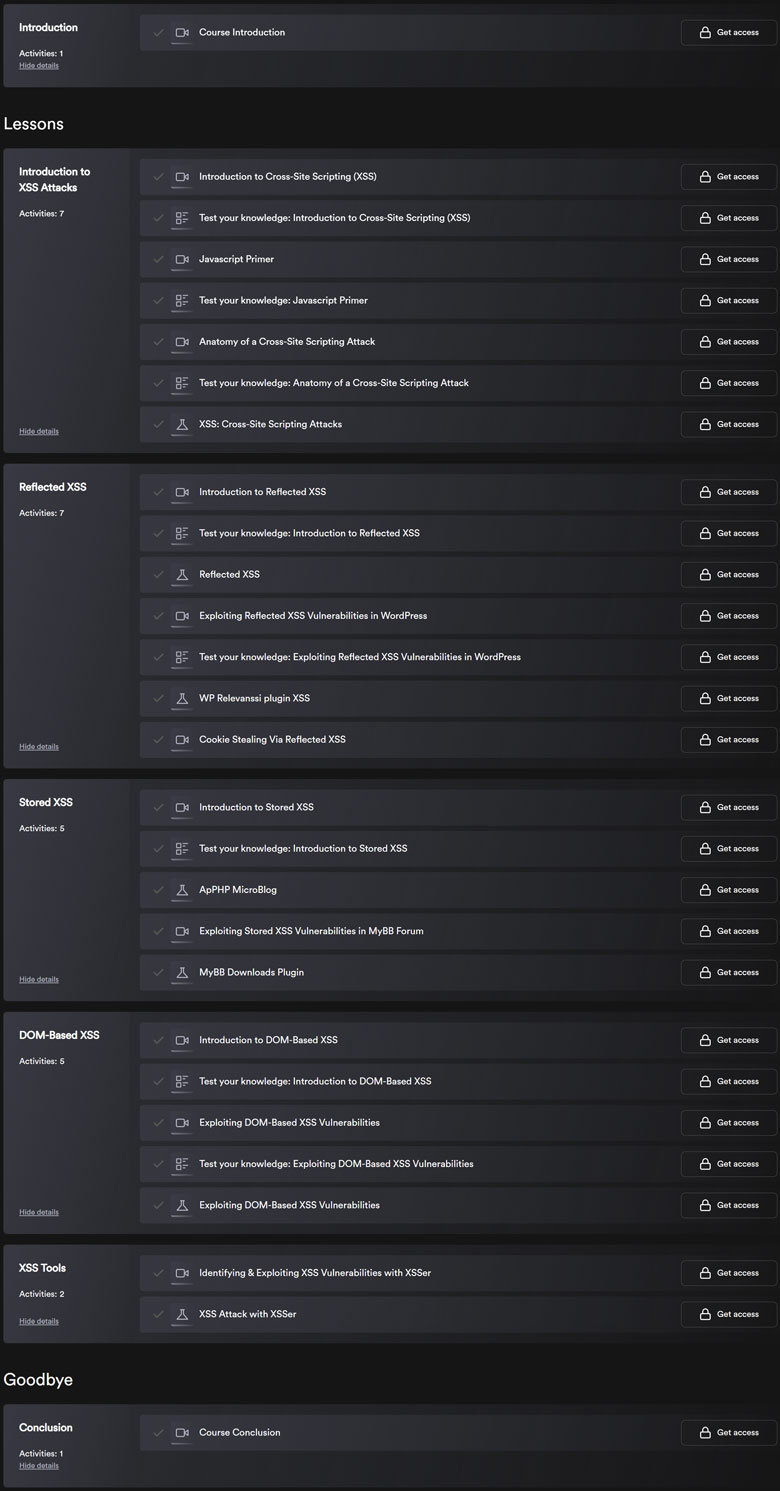Click flask icon next to WP Relevanssi plugin XSS
Screen dimensions: 780x1491
(x=182, y=698)
